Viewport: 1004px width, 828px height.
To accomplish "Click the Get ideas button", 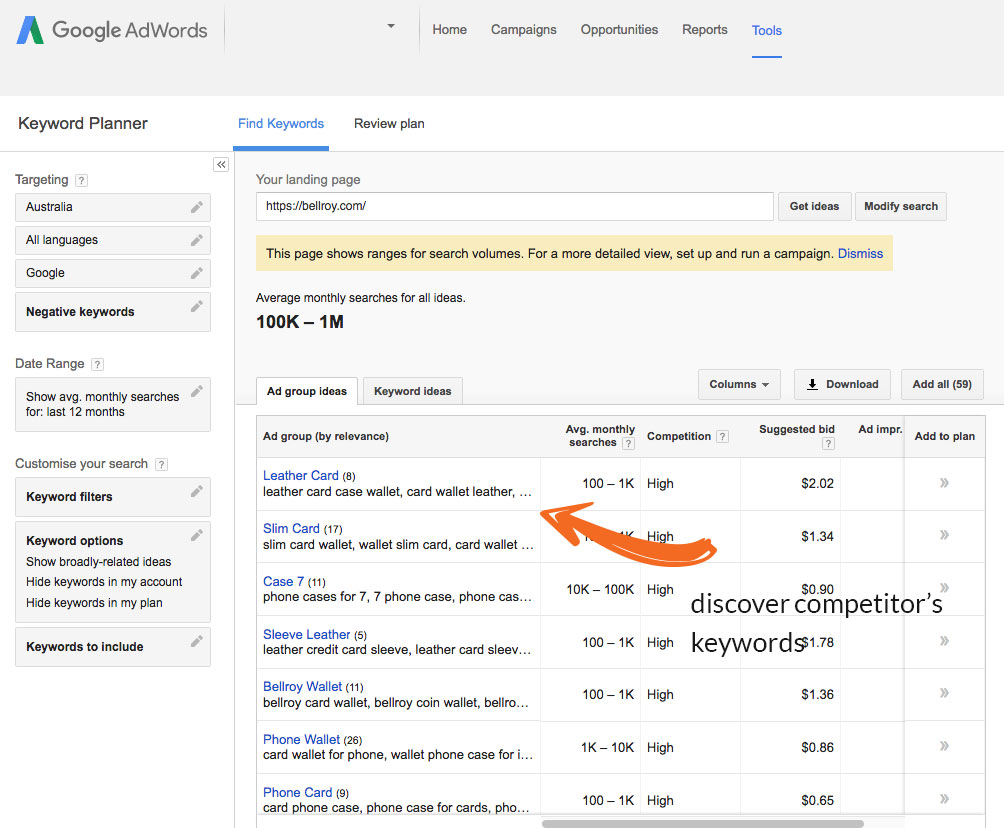I will [814, 206].
